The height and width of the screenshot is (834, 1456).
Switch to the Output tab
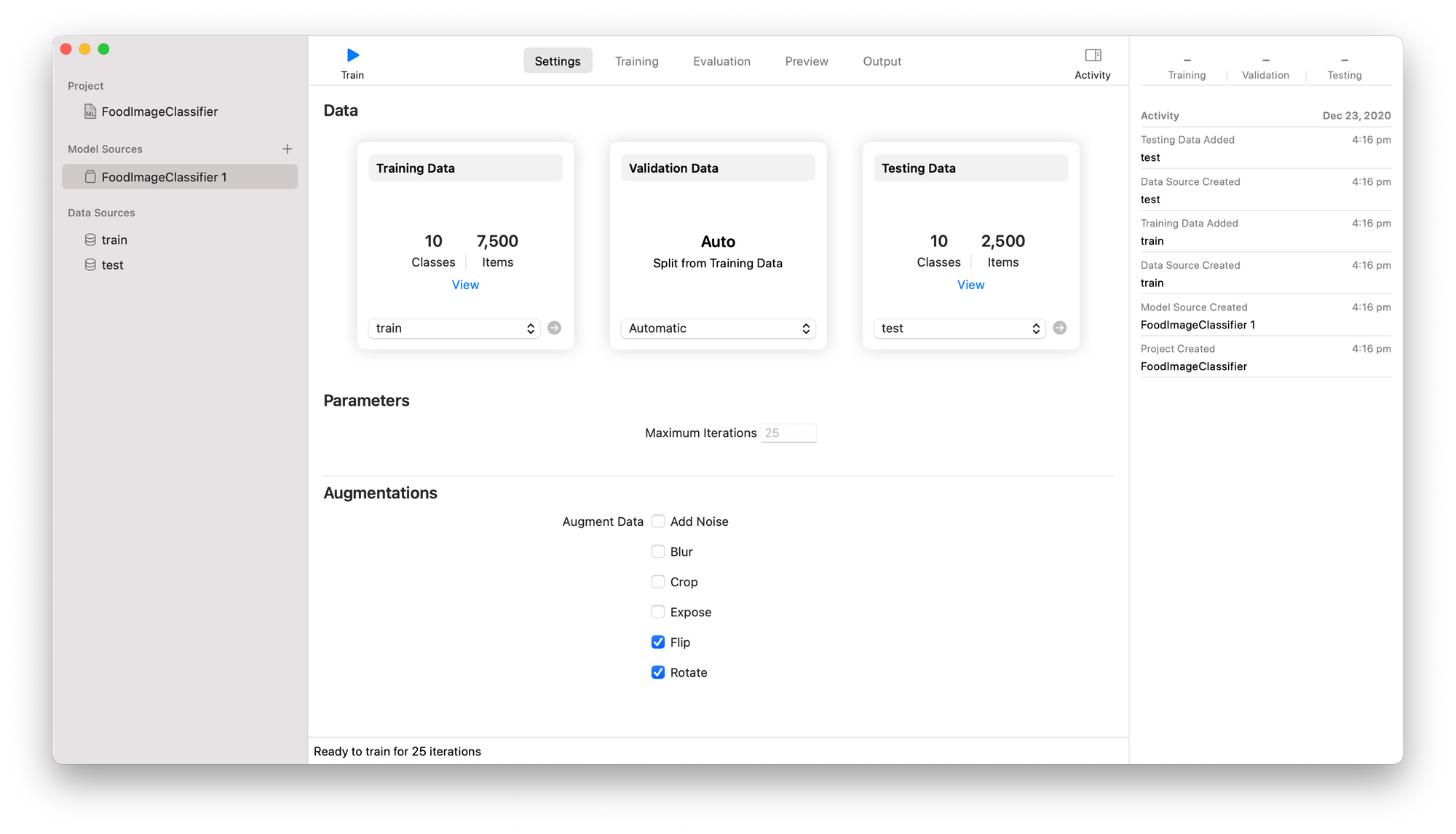click(x=882, y=61)
